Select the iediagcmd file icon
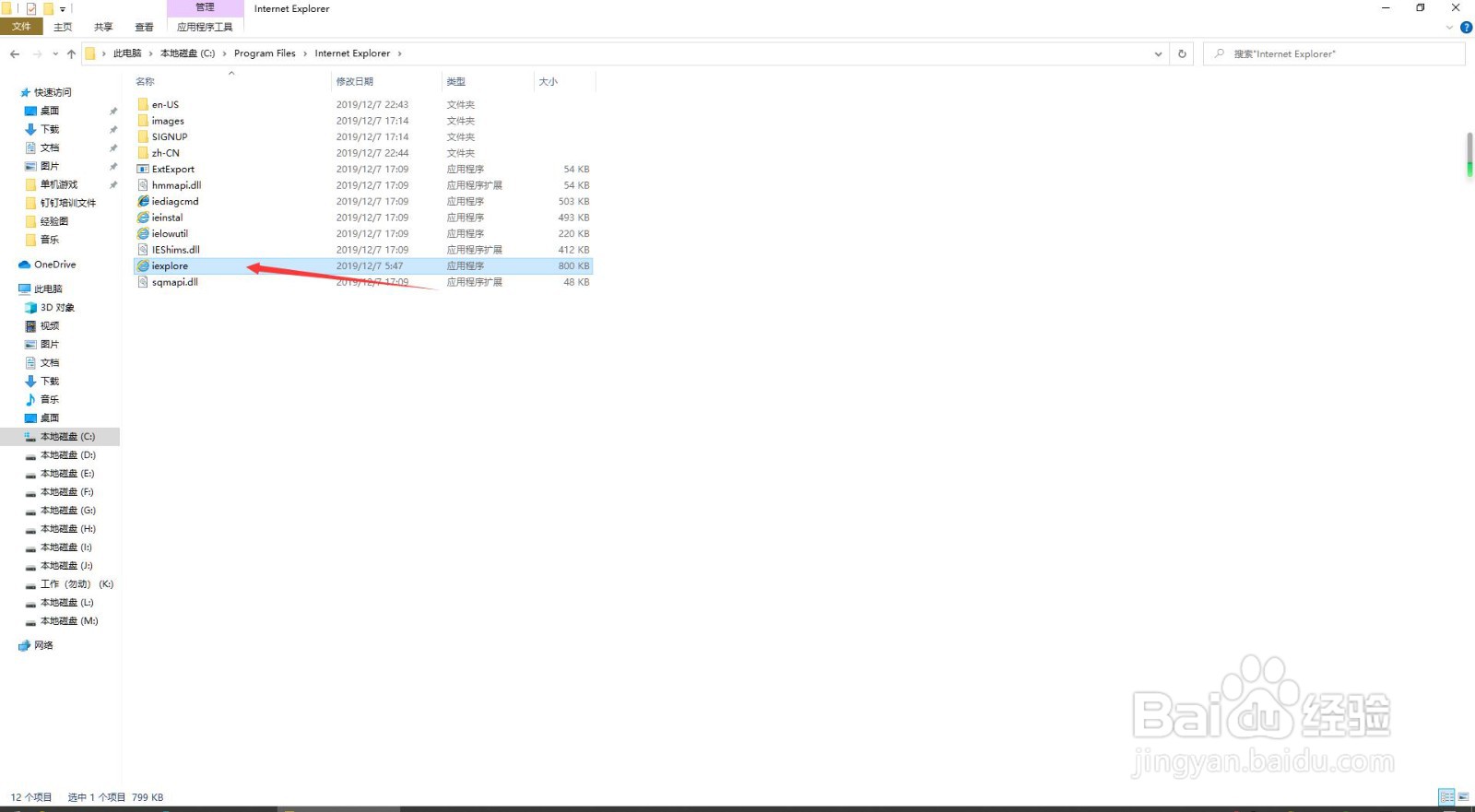Viewport: 1475px width, 812px height. tap(143, 201)
